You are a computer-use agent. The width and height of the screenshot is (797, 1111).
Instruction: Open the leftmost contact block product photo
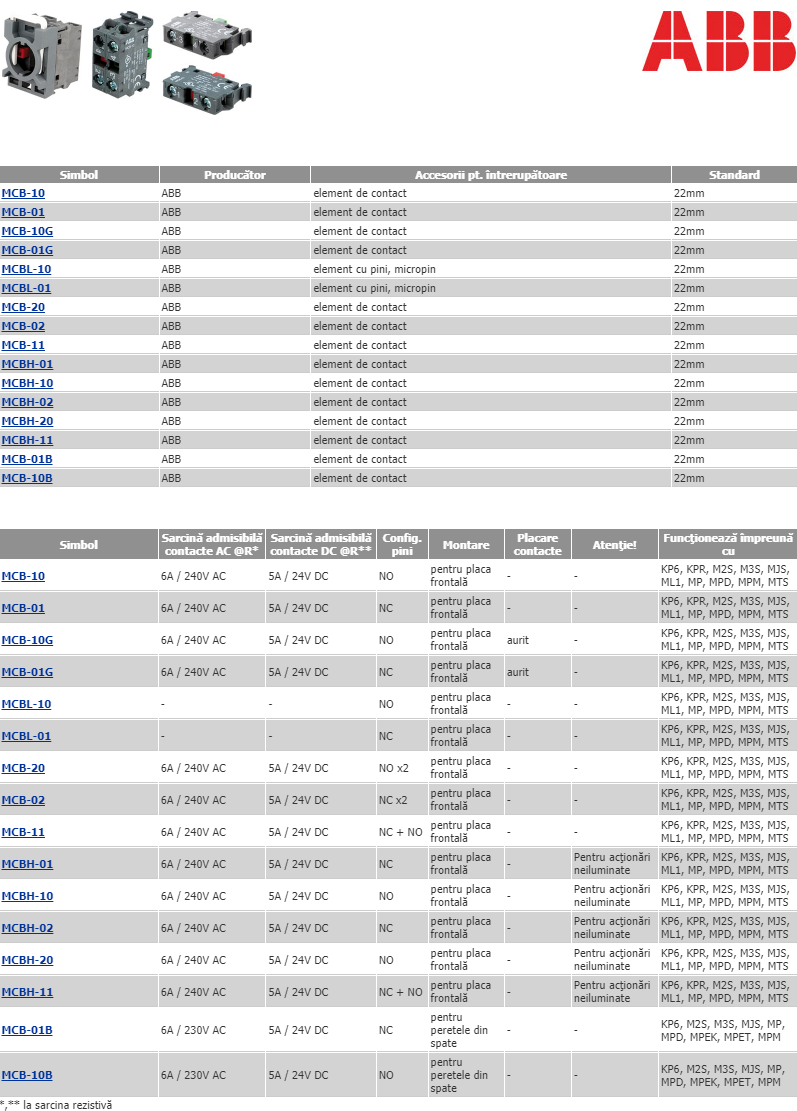click(42, 57)
